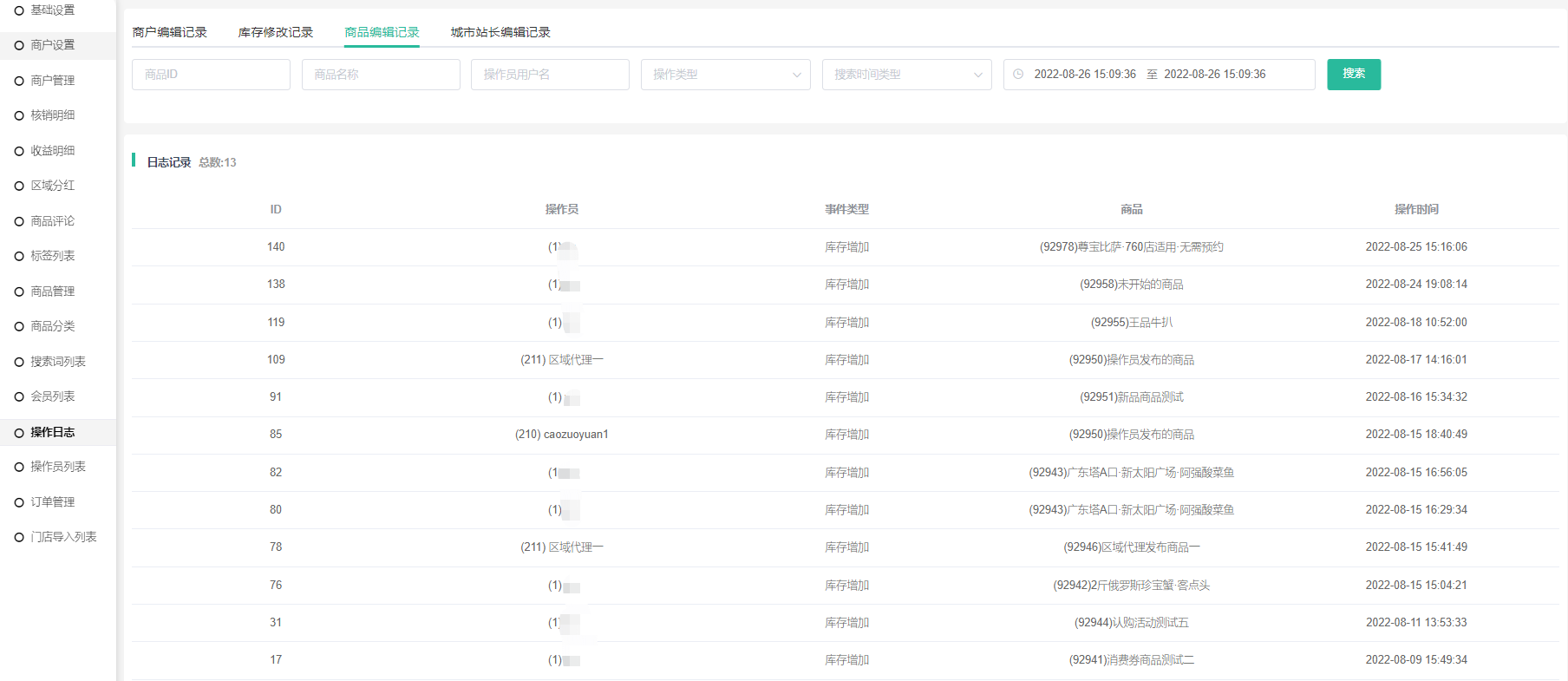This screenshot has height=681, width=1568.
Task: Click the 操作员用户名 input box
Action: coord(550,75)
